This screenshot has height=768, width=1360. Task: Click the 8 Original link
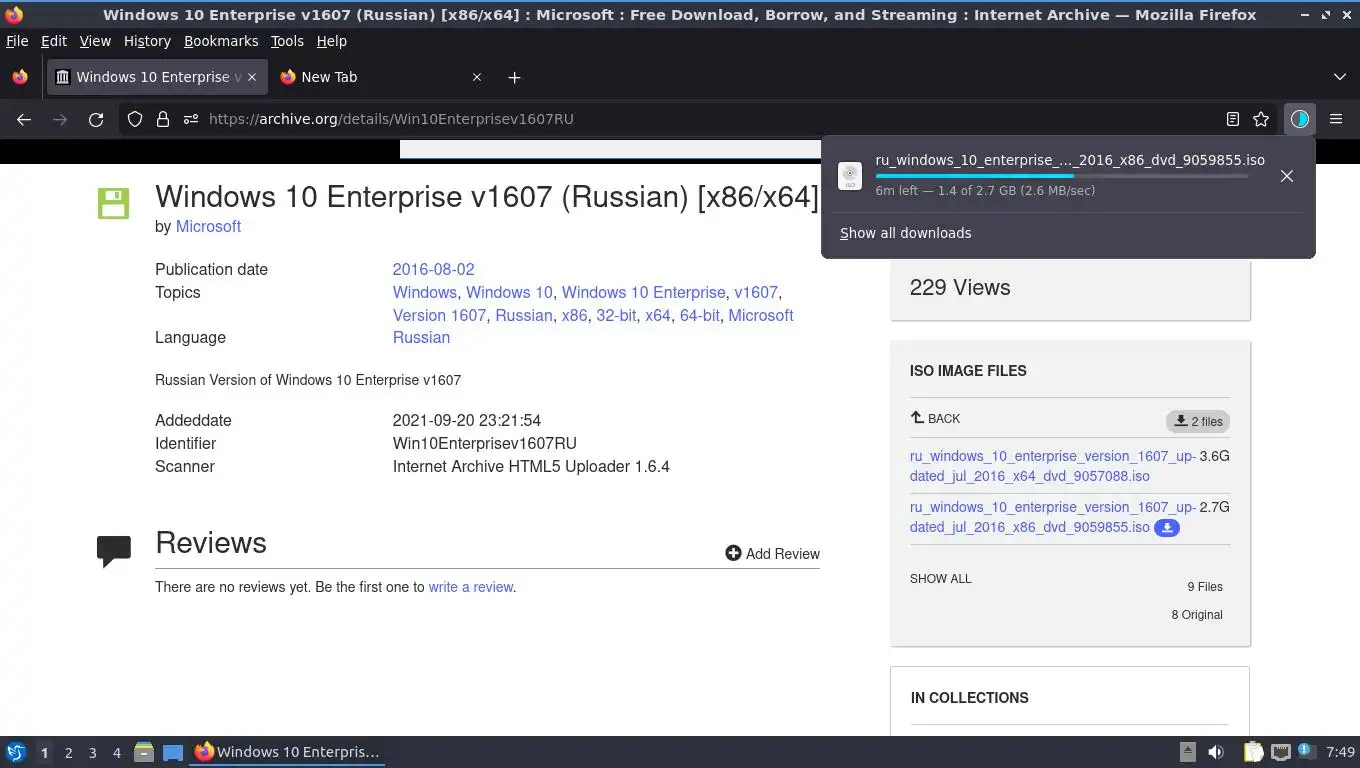point(1197,615)
